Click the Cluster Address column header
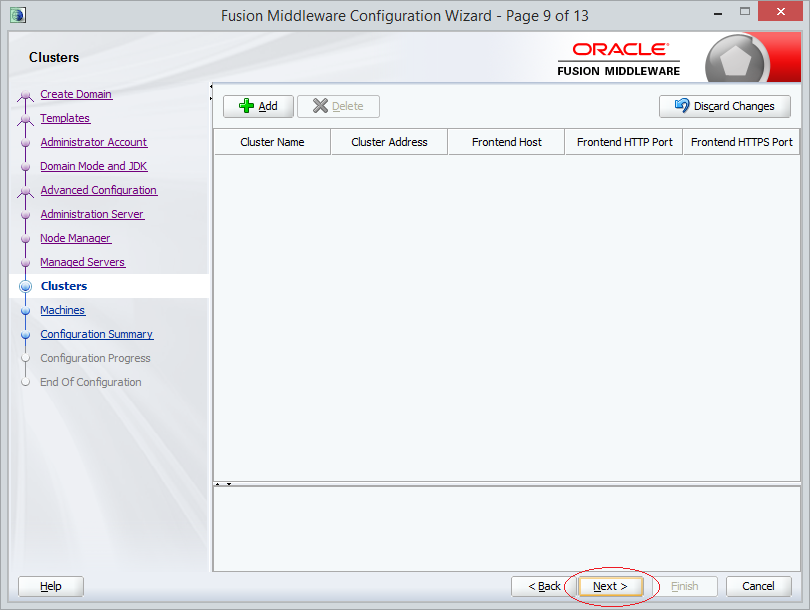810x610 pixels. tap(390, 142)
